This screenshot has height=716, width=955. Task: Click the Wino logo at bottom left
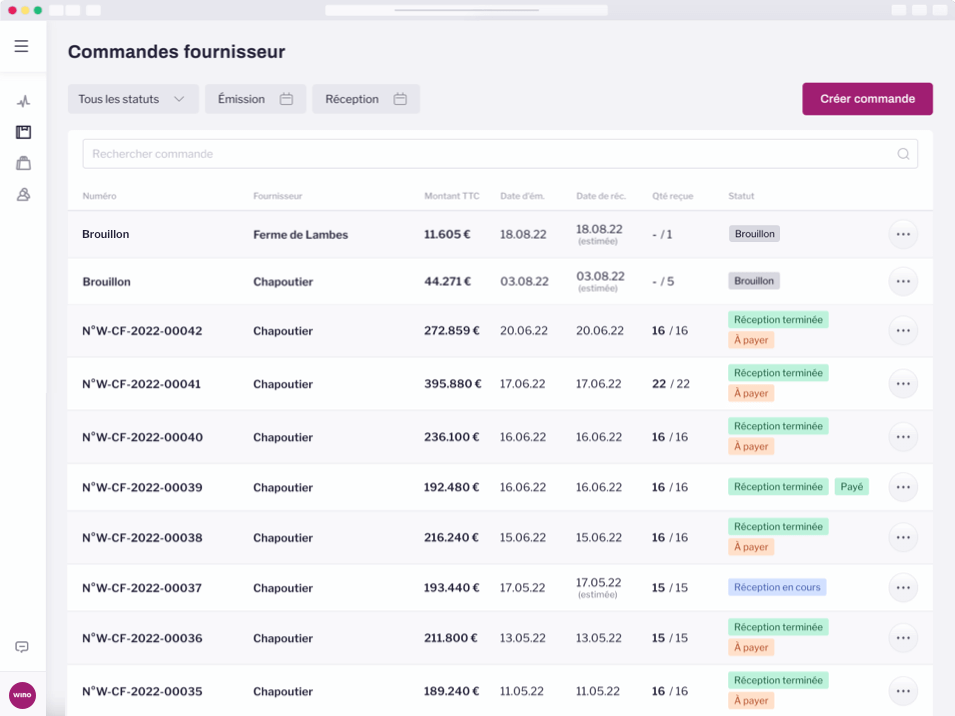(22, 694)
